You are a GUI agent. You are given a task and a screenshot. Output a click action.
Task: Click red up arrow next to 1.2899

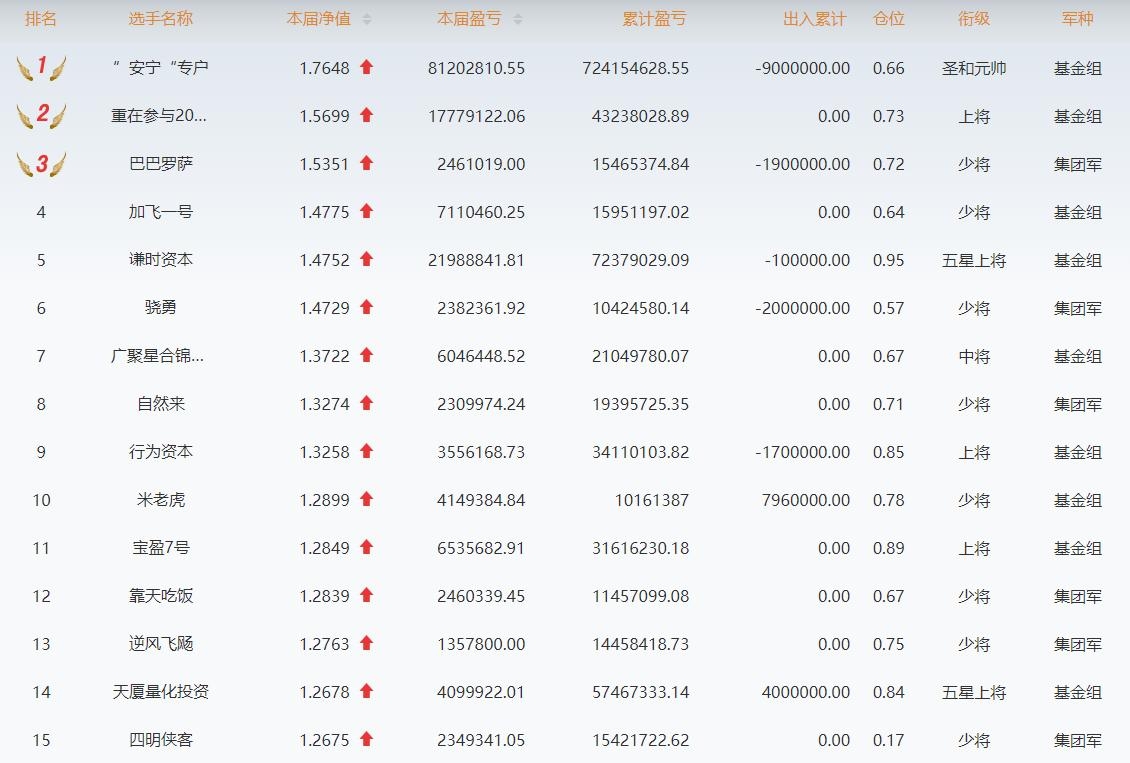[x=366, y=499]
